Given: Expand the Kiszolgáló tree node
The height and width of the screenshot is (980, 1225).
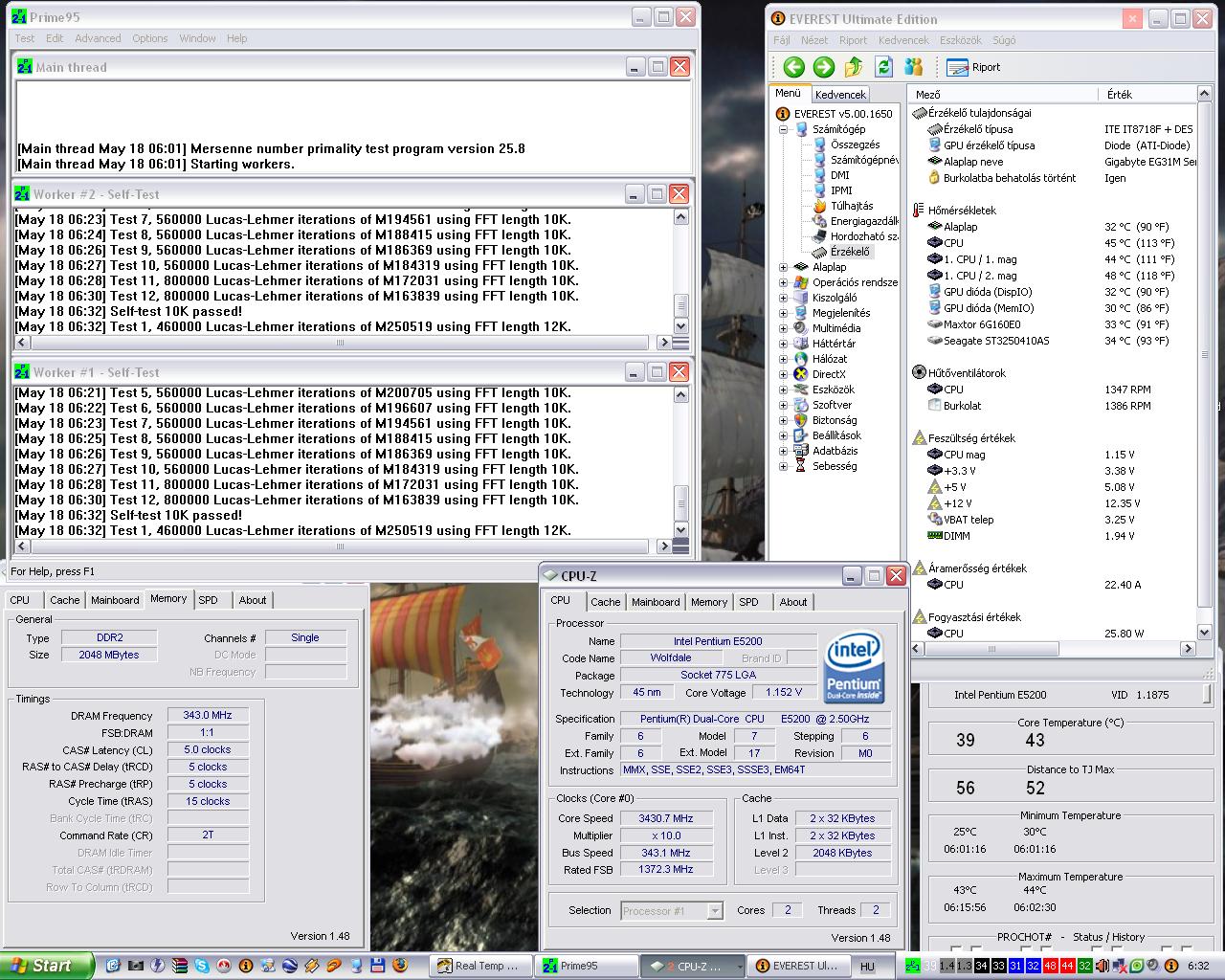Looking at the screenshot, I should (x=783, y=298).
